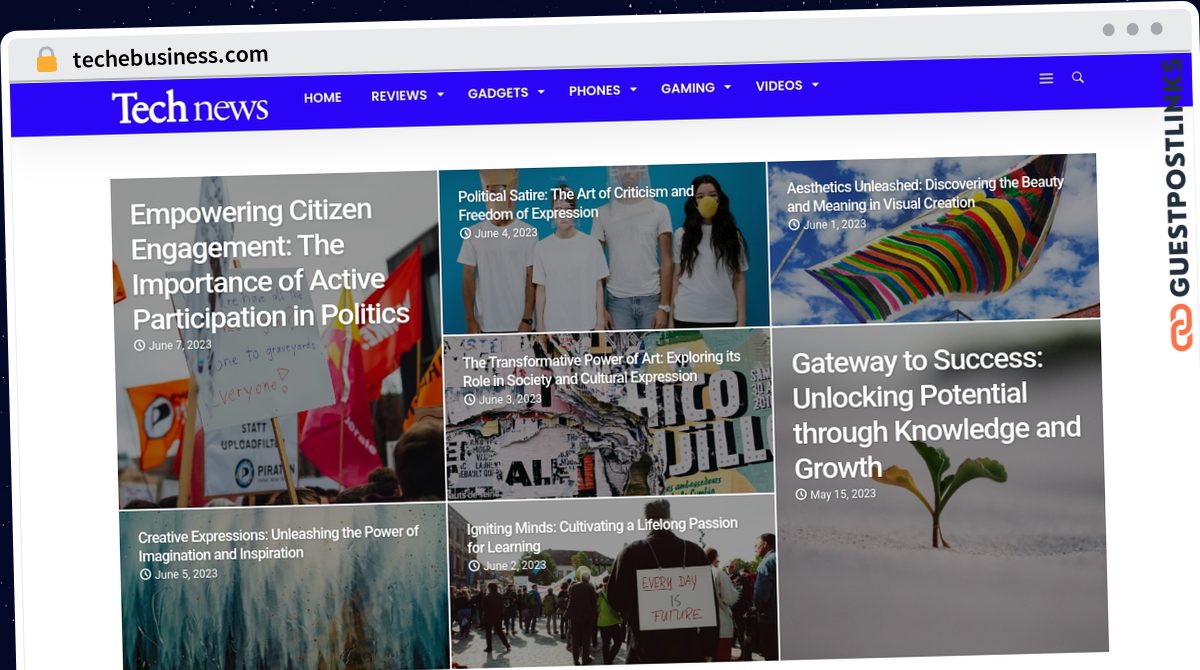This screenshot has width=1200, height=670.
Task: Open the hamburger menu icon
Action: 1046,79
